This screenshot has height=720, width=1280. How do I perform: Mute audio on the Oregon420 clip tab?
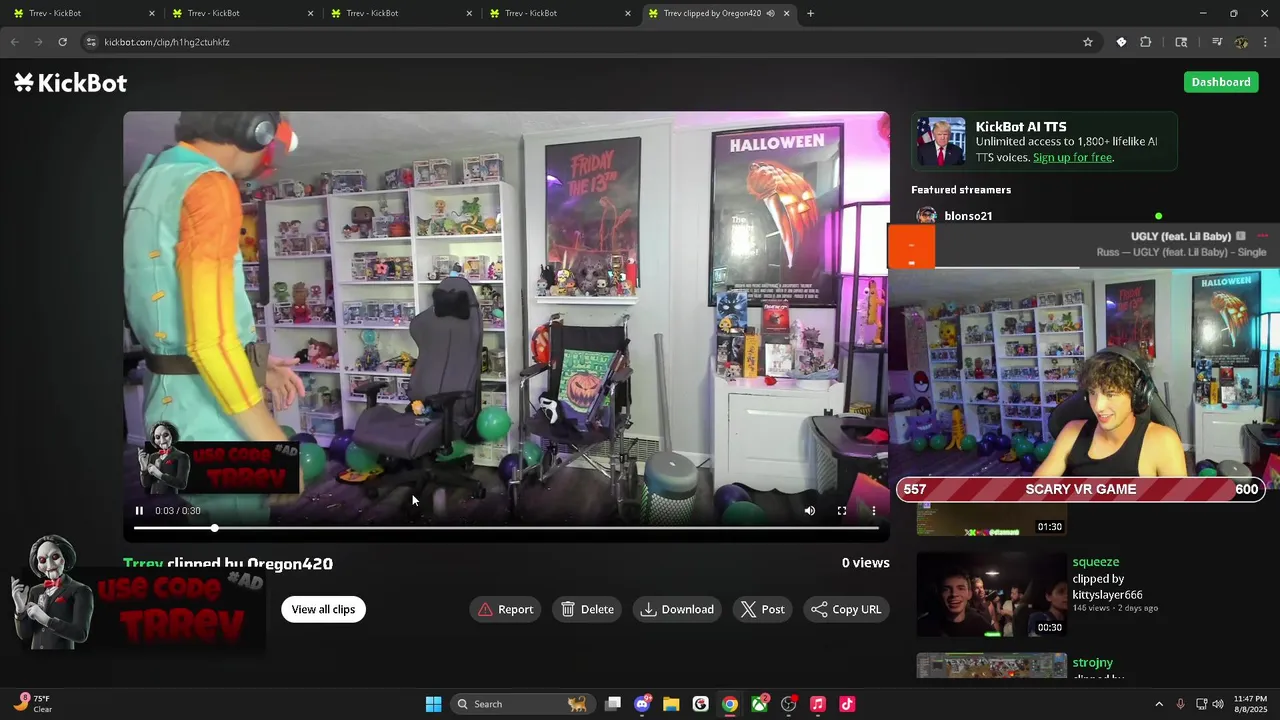point(770,14)
